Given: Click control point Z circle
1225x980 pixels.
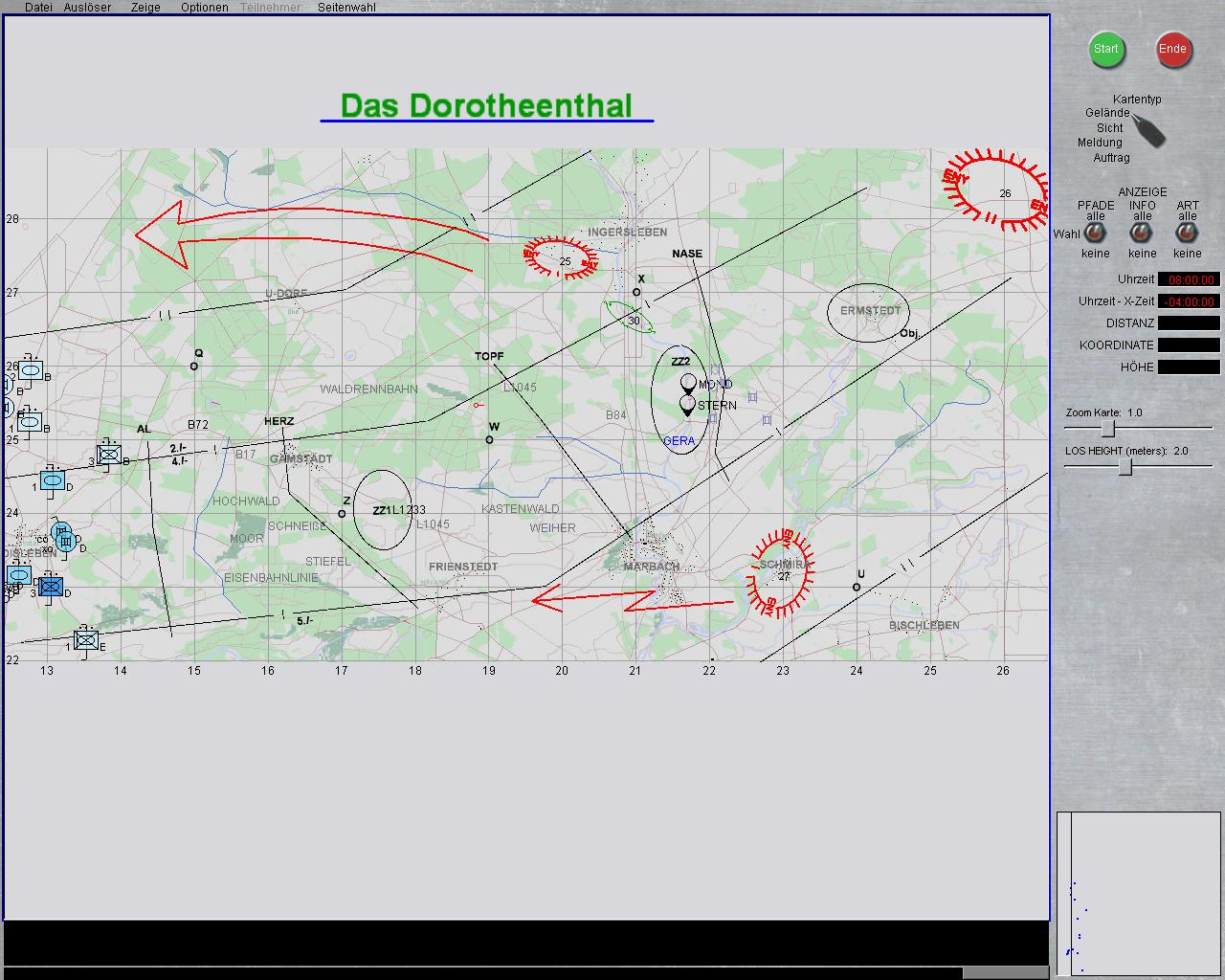Looking at the screenshot, I should click(342, 514).
